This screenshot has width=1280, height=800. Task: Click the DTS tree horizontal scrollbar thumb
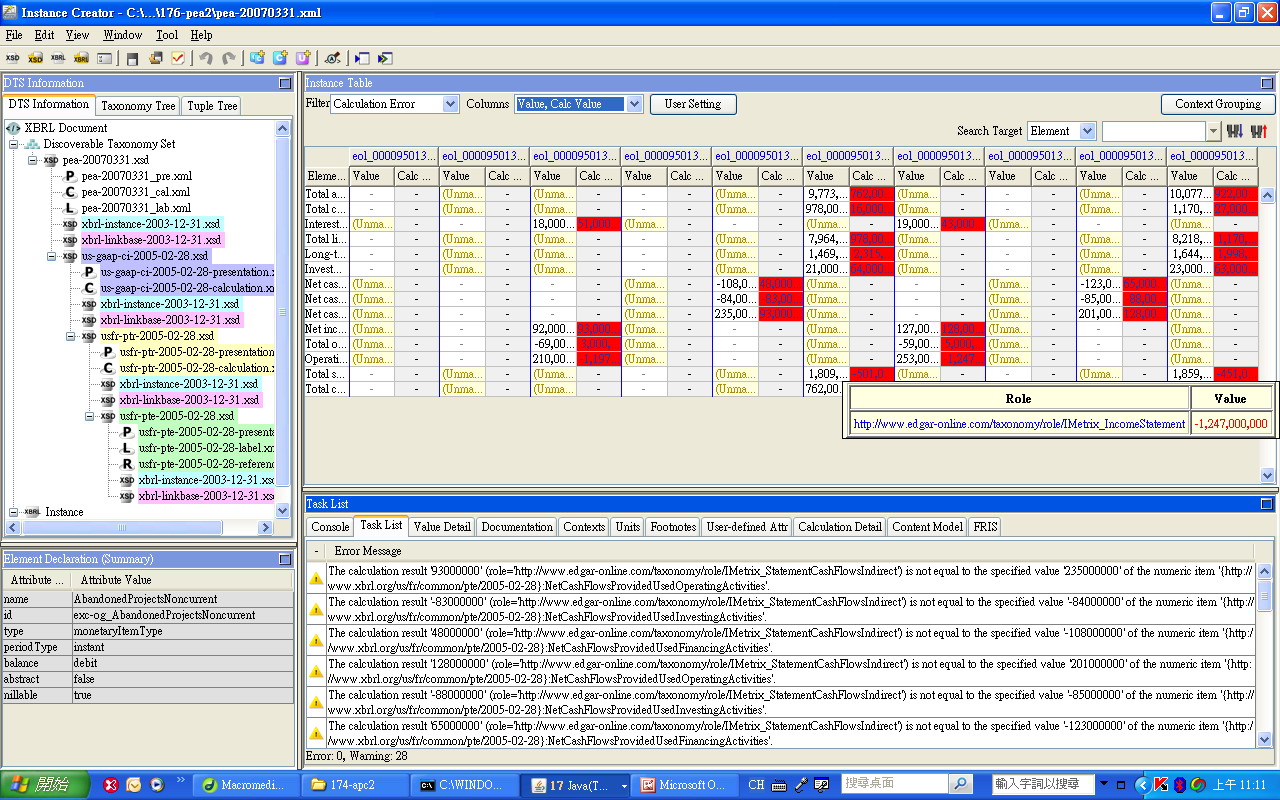pyautogui.click(x=122, y=527)
